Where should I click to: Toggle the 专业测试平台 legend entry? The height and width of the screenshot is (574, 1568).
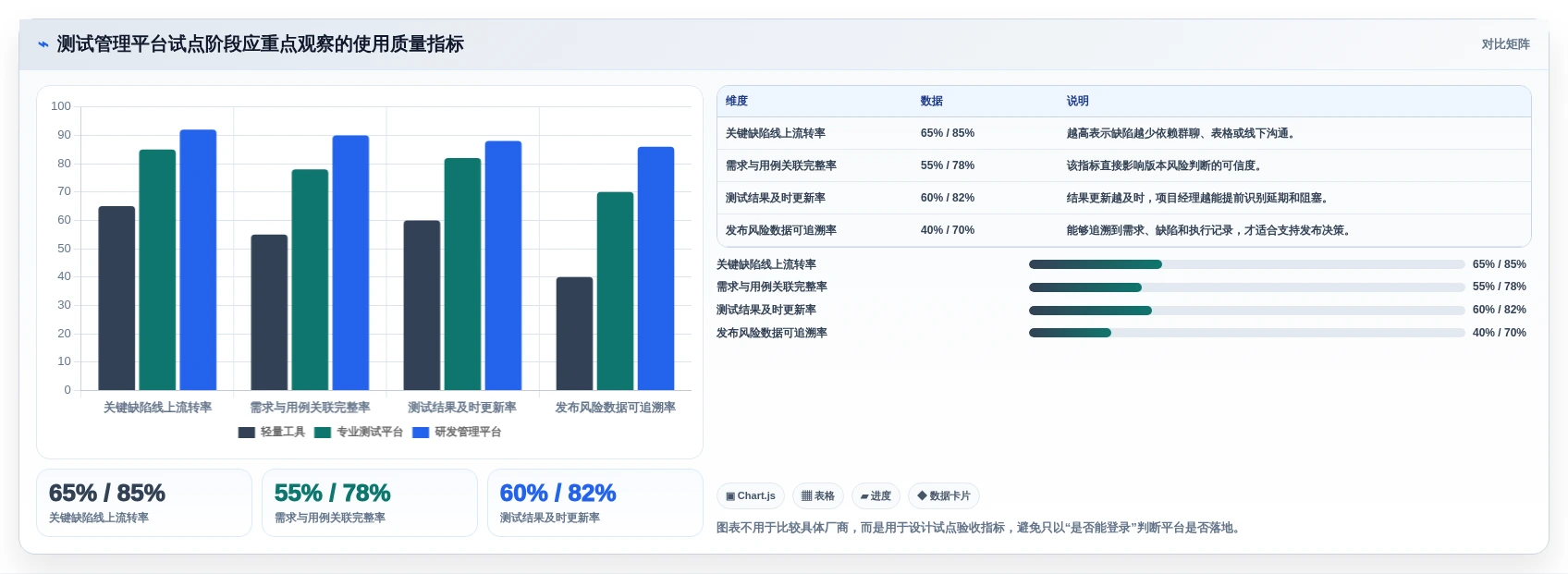tap(359, 432)
